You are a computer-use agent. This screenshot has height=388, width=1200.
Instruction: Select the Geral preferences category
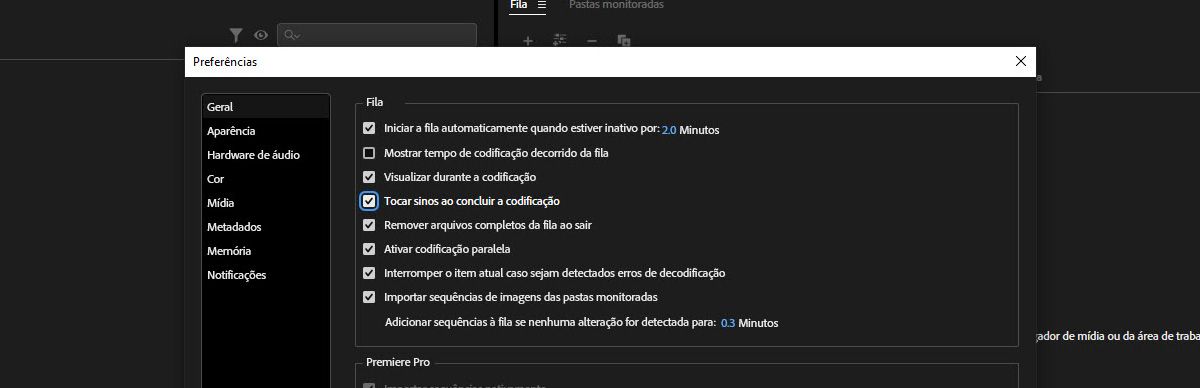click(266, 106)
